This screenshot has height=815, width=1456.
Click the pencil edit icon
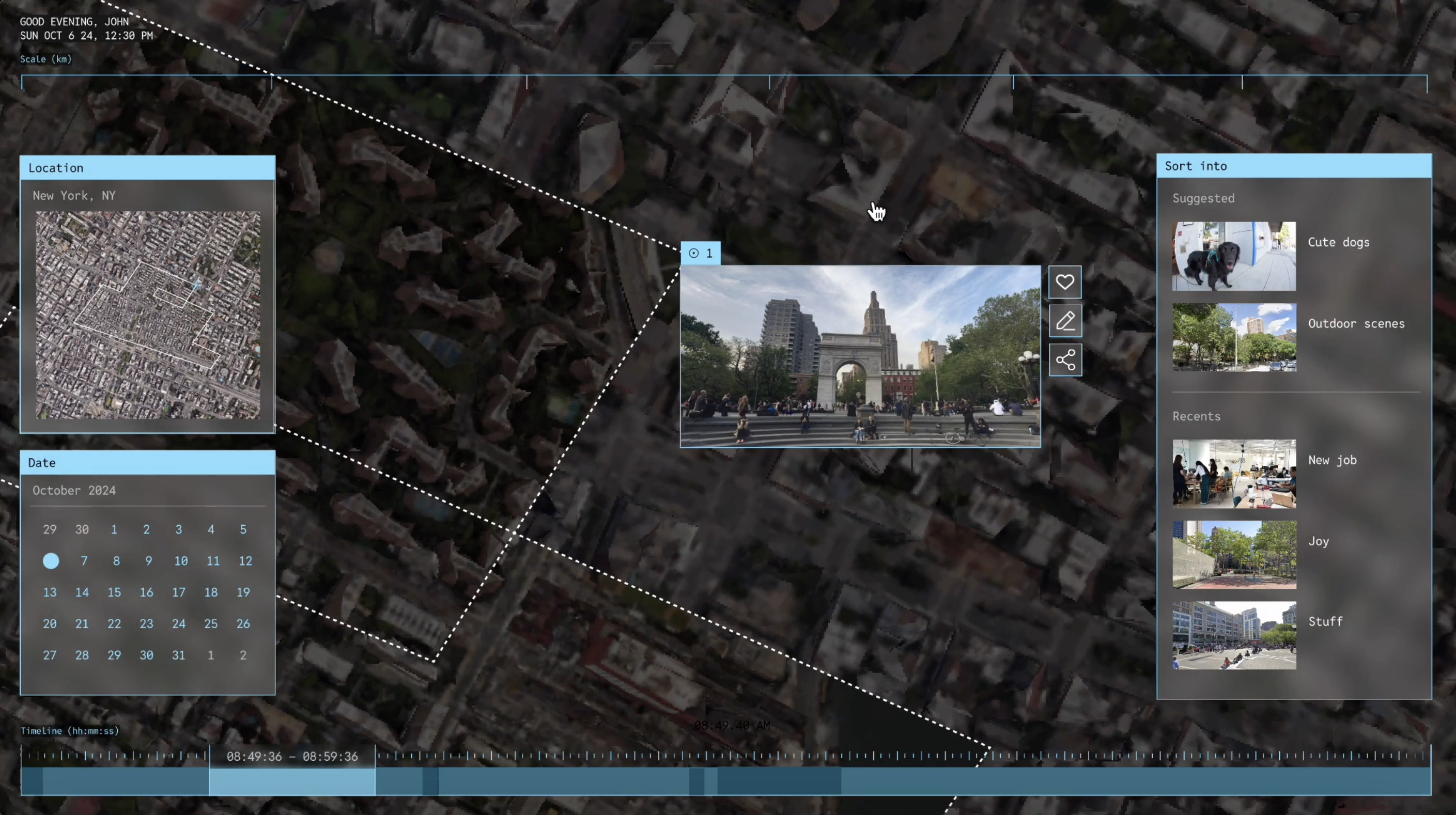1065,320
